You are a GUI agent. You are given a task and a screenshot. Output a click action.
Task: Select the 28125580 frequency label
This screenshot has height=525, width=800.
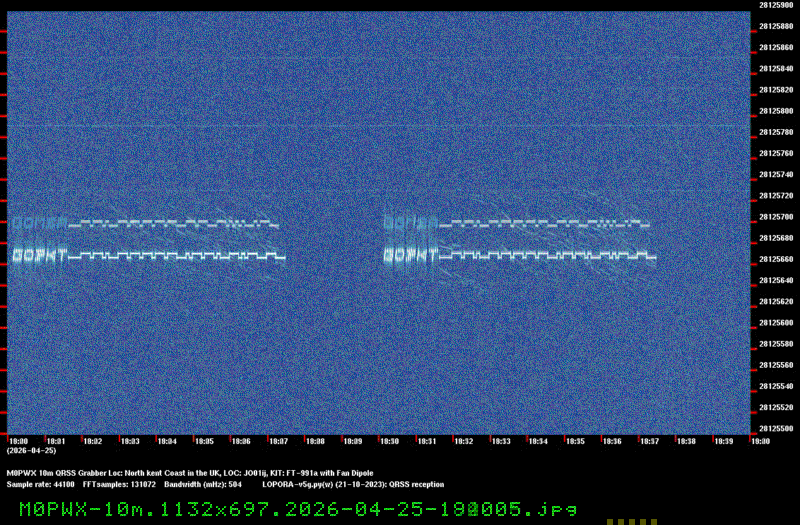click(776, 344)
